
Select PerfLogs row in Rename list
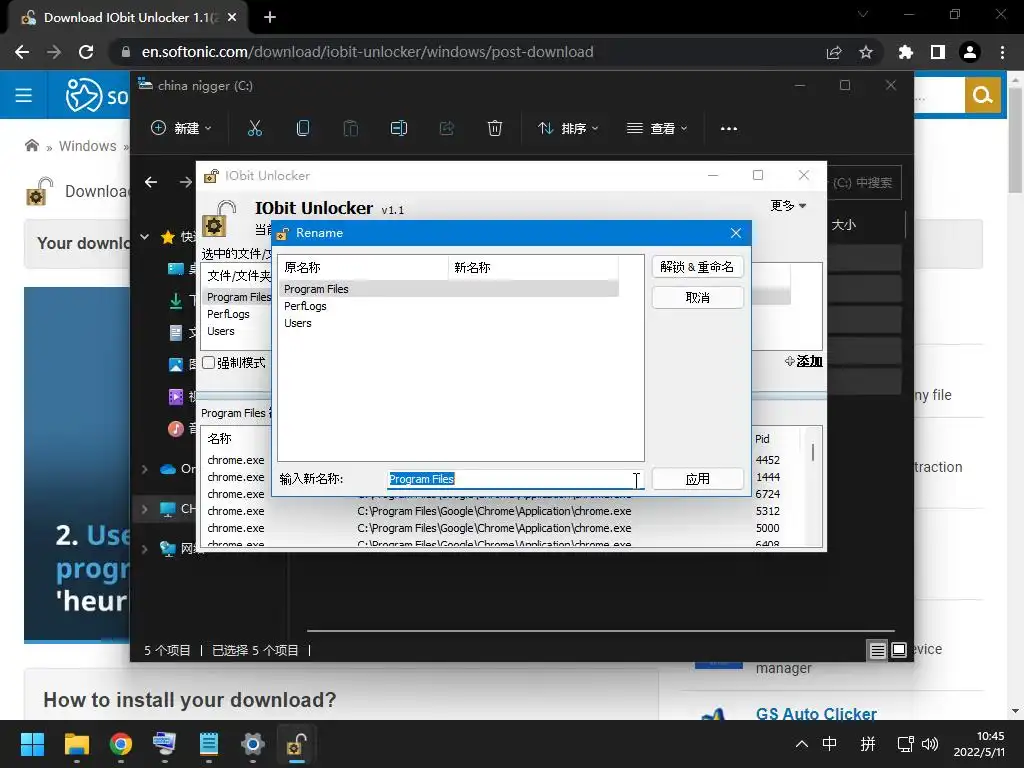point(449,306)
